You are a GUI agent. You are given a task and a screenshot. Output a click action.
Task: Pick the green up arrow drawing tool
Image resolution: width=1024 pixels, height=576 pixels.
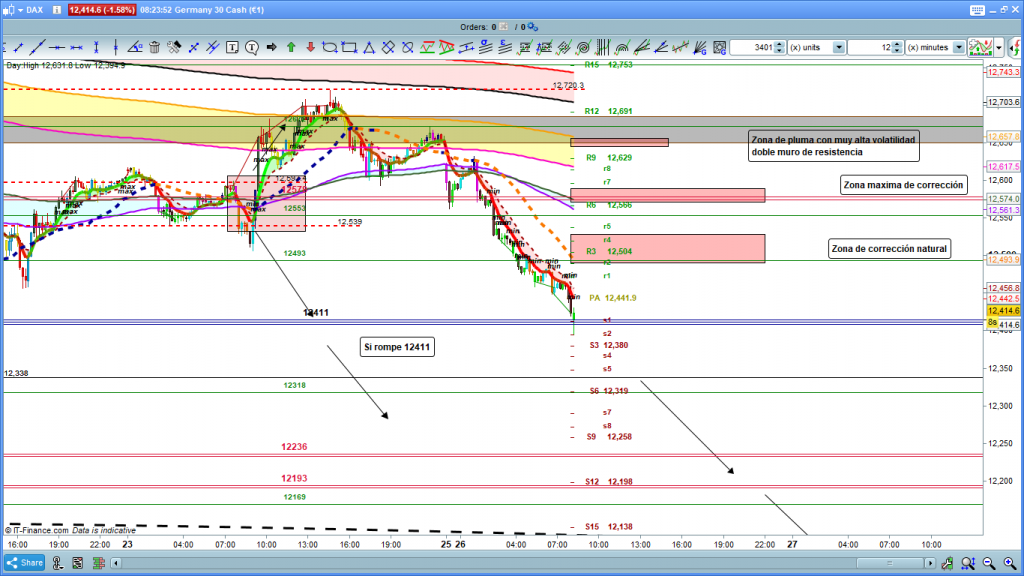(x=290, y=47)
